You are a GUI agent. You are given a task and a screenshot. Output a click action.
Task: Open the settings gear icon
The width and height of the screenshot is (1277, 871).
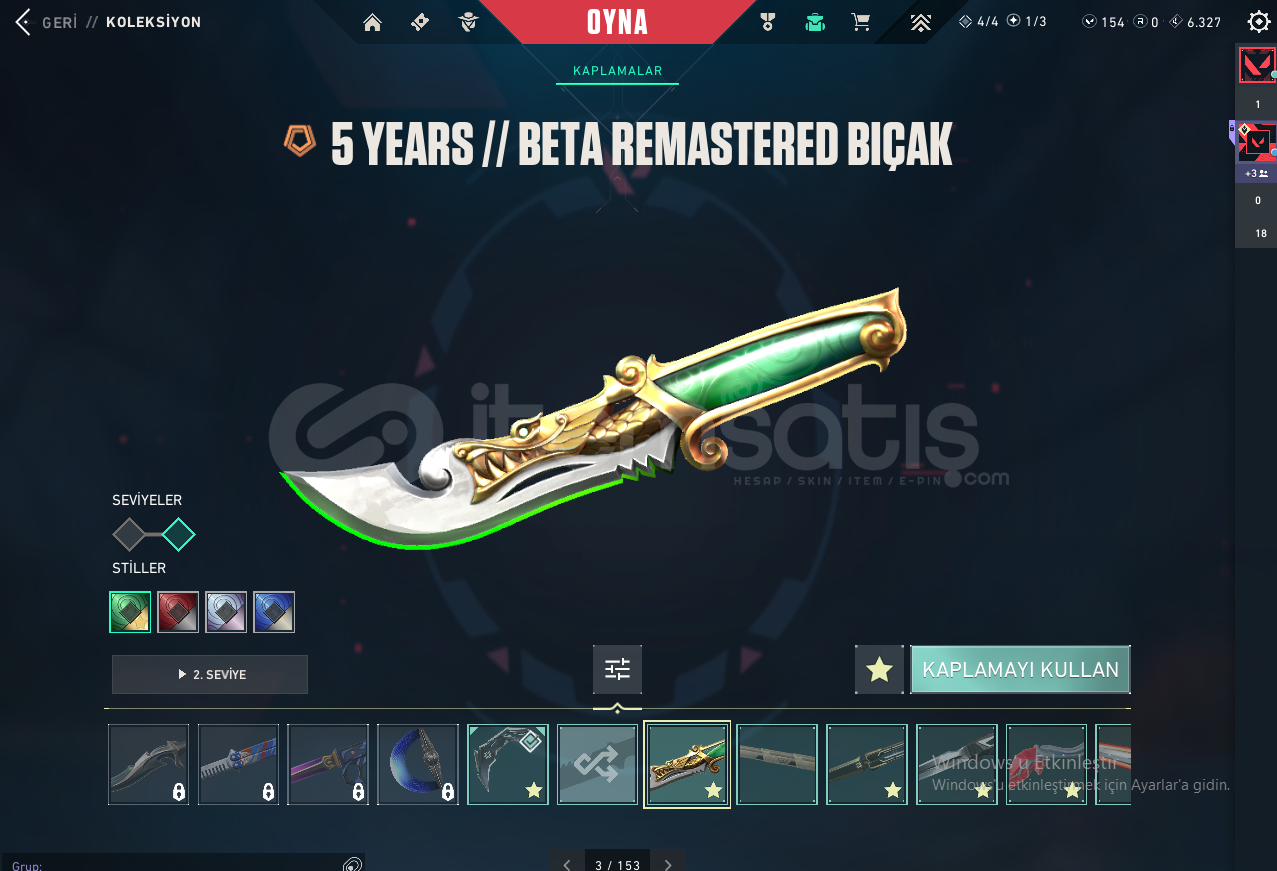coord(1259,22)
